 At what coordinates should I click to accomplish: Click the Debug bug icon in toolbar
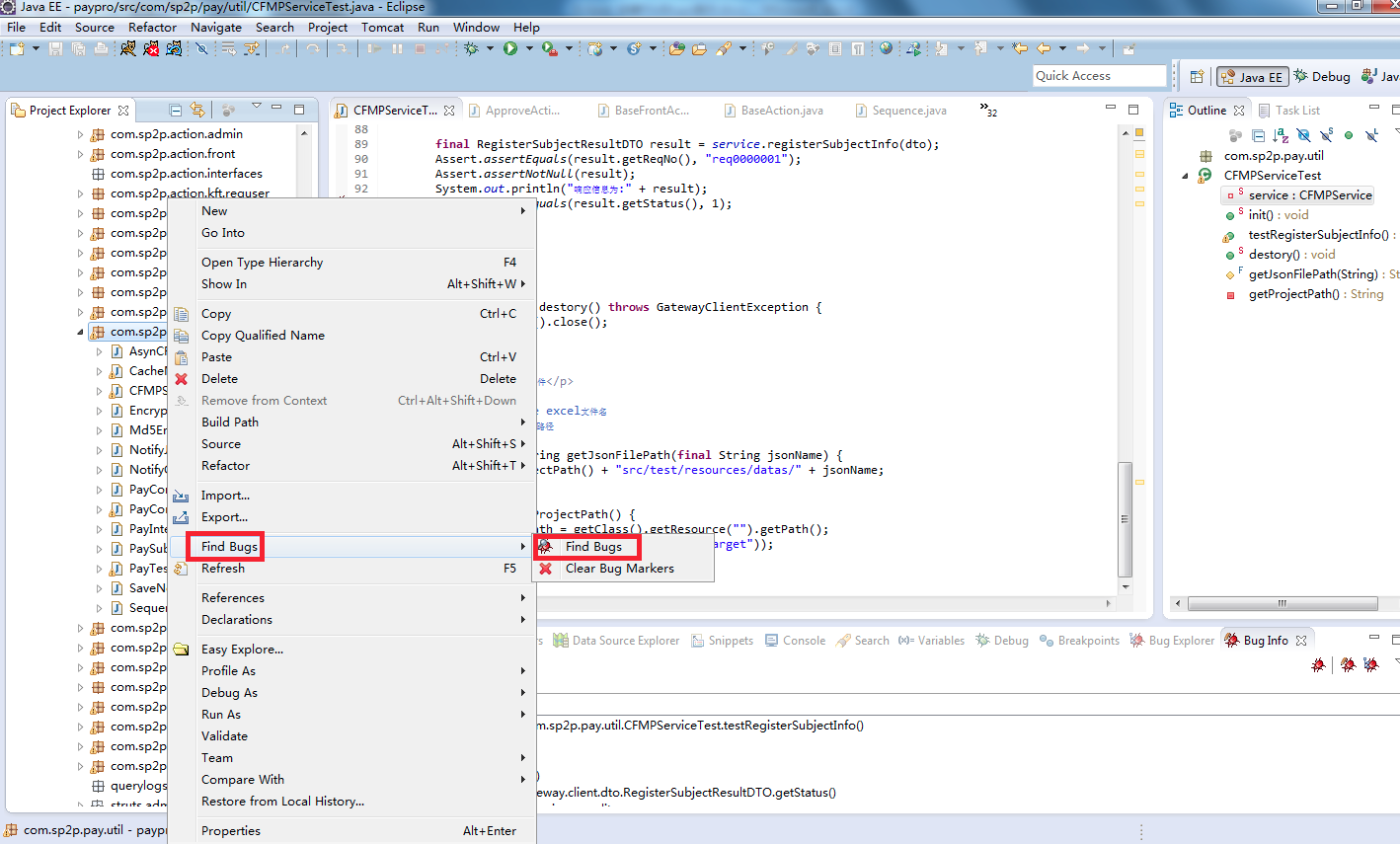point(471,48)
